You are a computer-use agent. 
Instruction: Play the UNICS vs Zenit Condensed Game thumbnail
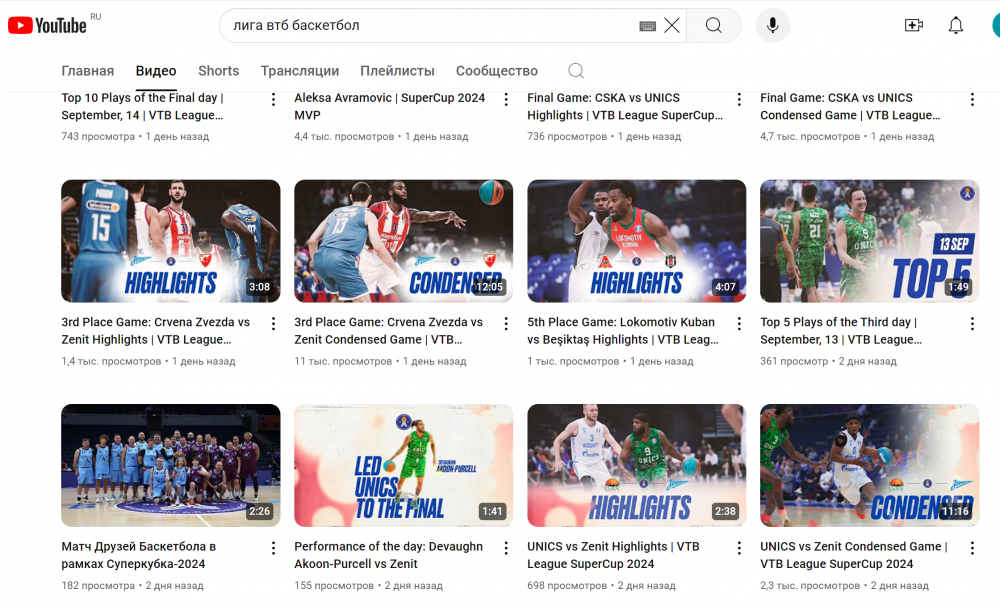(x=869, y=465)
